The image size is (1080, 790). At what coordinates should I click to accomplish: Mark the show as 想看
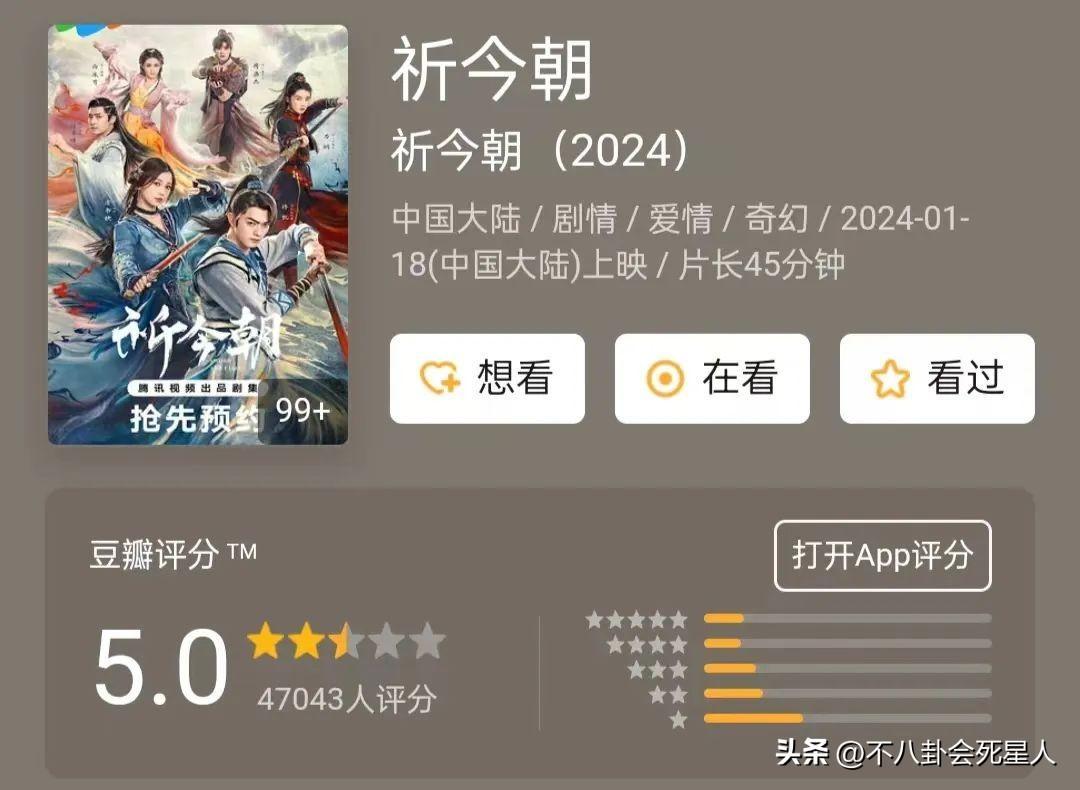coord(487,378)
